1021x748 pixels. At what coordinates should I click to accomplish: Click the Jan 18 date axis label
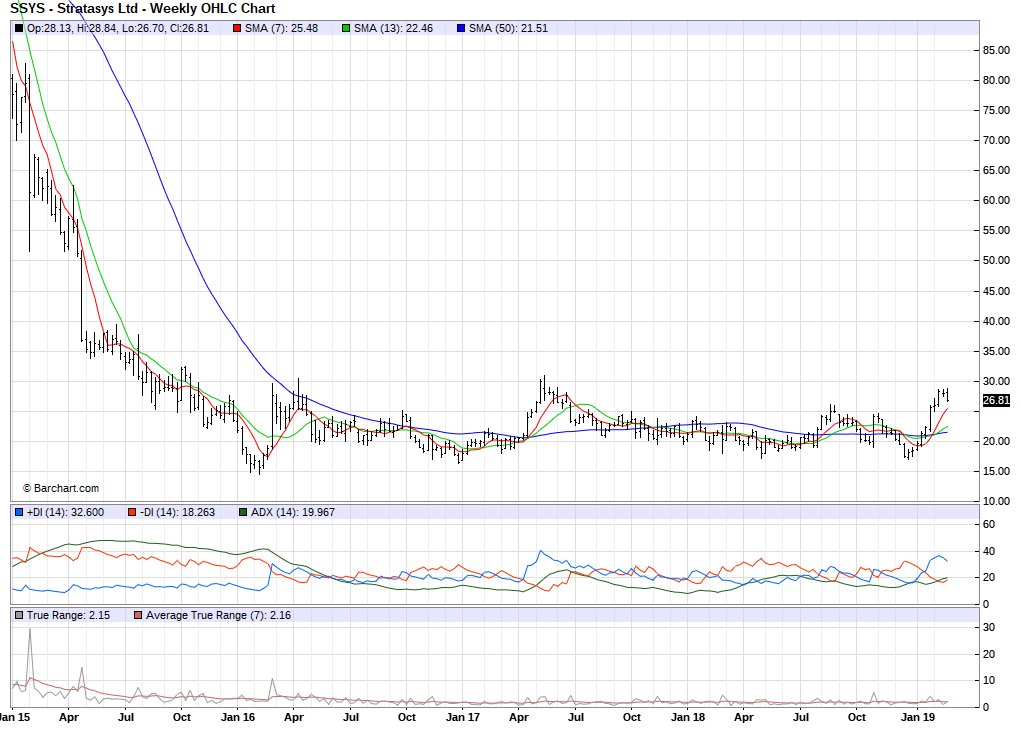[688, 717]
